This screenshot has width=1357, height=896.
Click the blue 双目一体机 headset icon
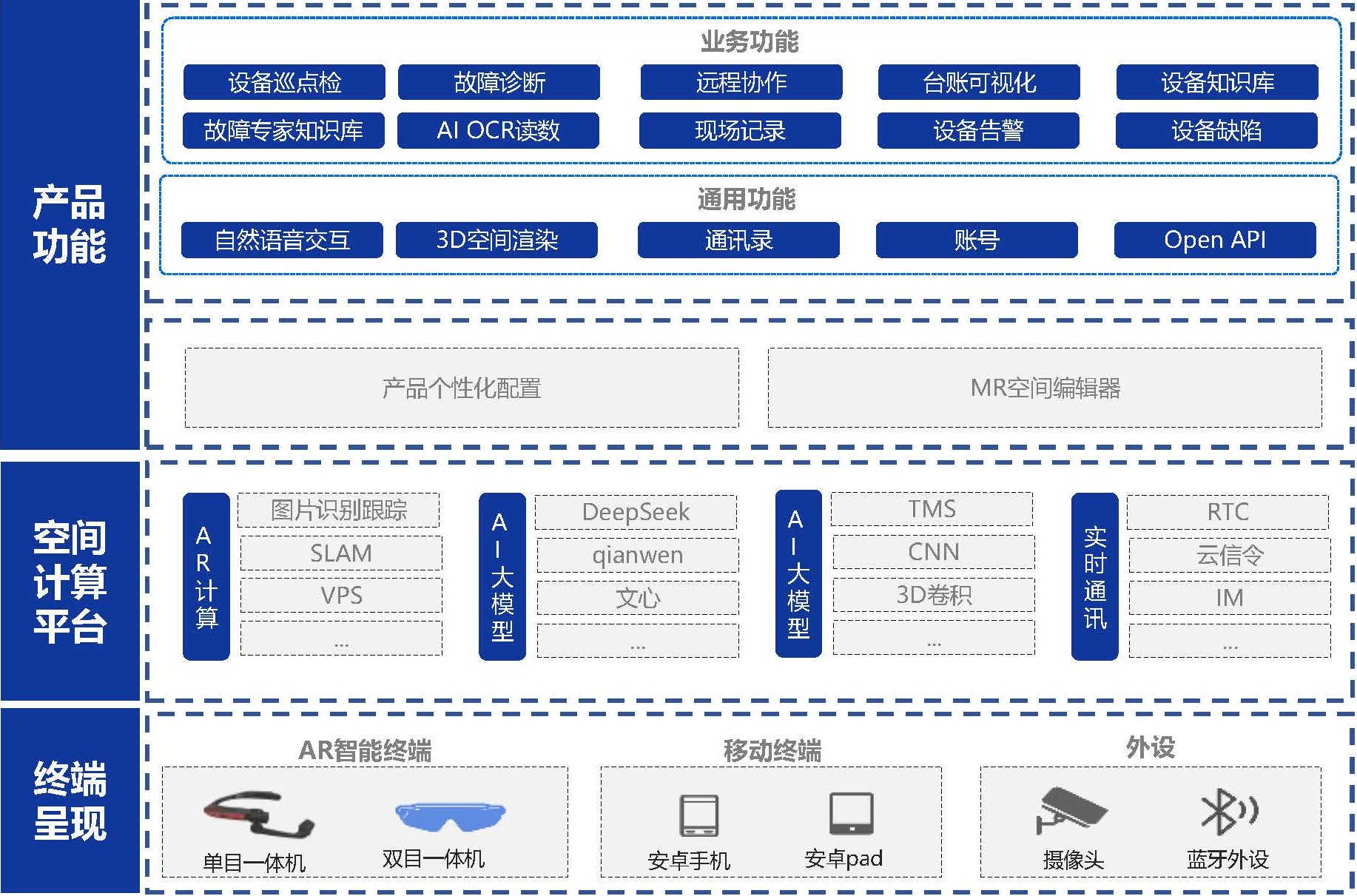click(x=450, y=815)
